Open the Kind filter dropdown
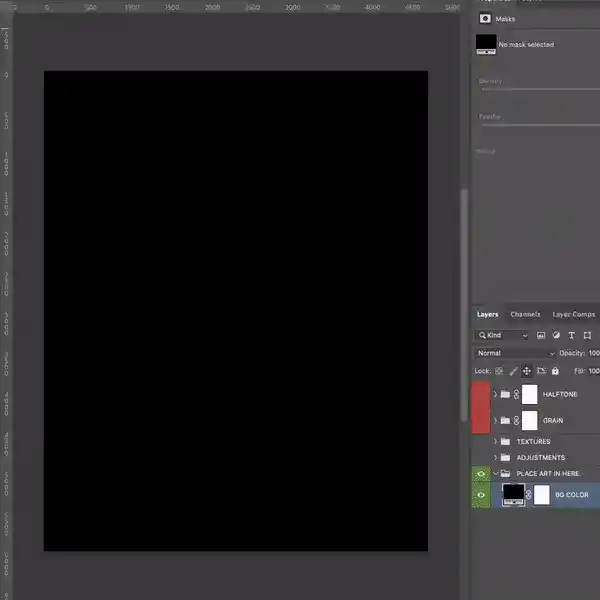600x600 pixels. click(503, 336)
